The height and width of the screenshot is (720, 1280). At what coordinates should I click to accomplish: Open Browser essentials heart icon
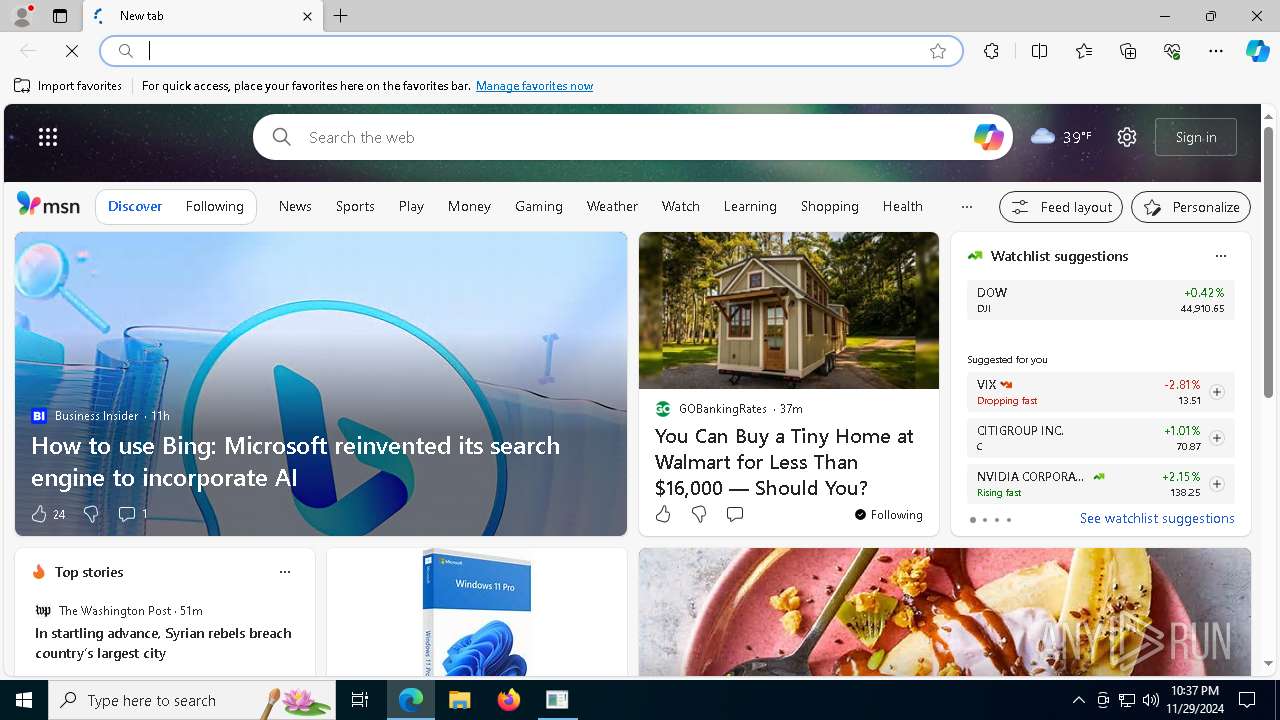click(x=1172, y=51)
